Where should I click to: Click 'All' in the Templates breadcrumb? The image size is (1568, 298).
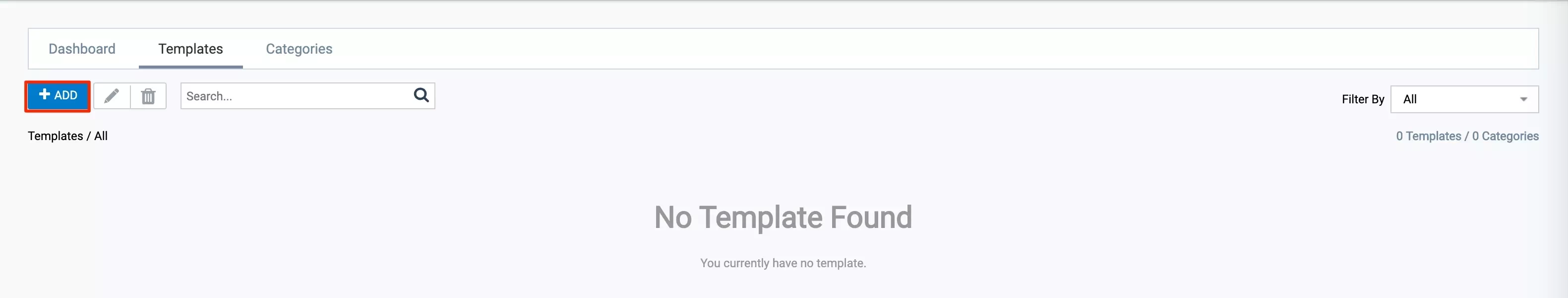click(x=101, y=136)
